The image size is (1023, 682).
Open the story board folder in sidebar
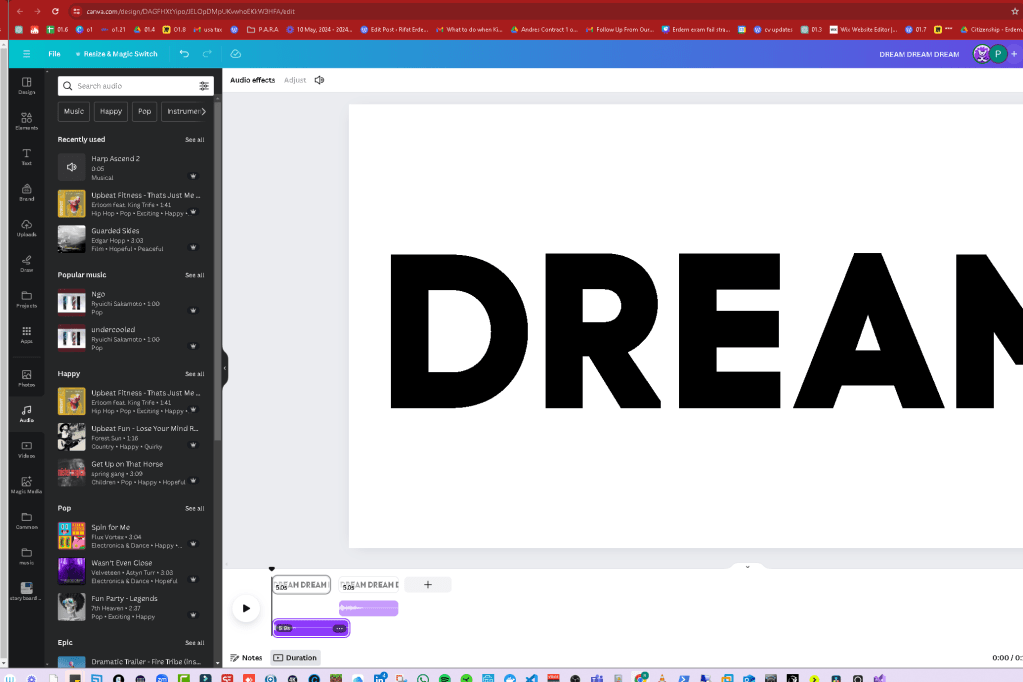click(26, 591)
